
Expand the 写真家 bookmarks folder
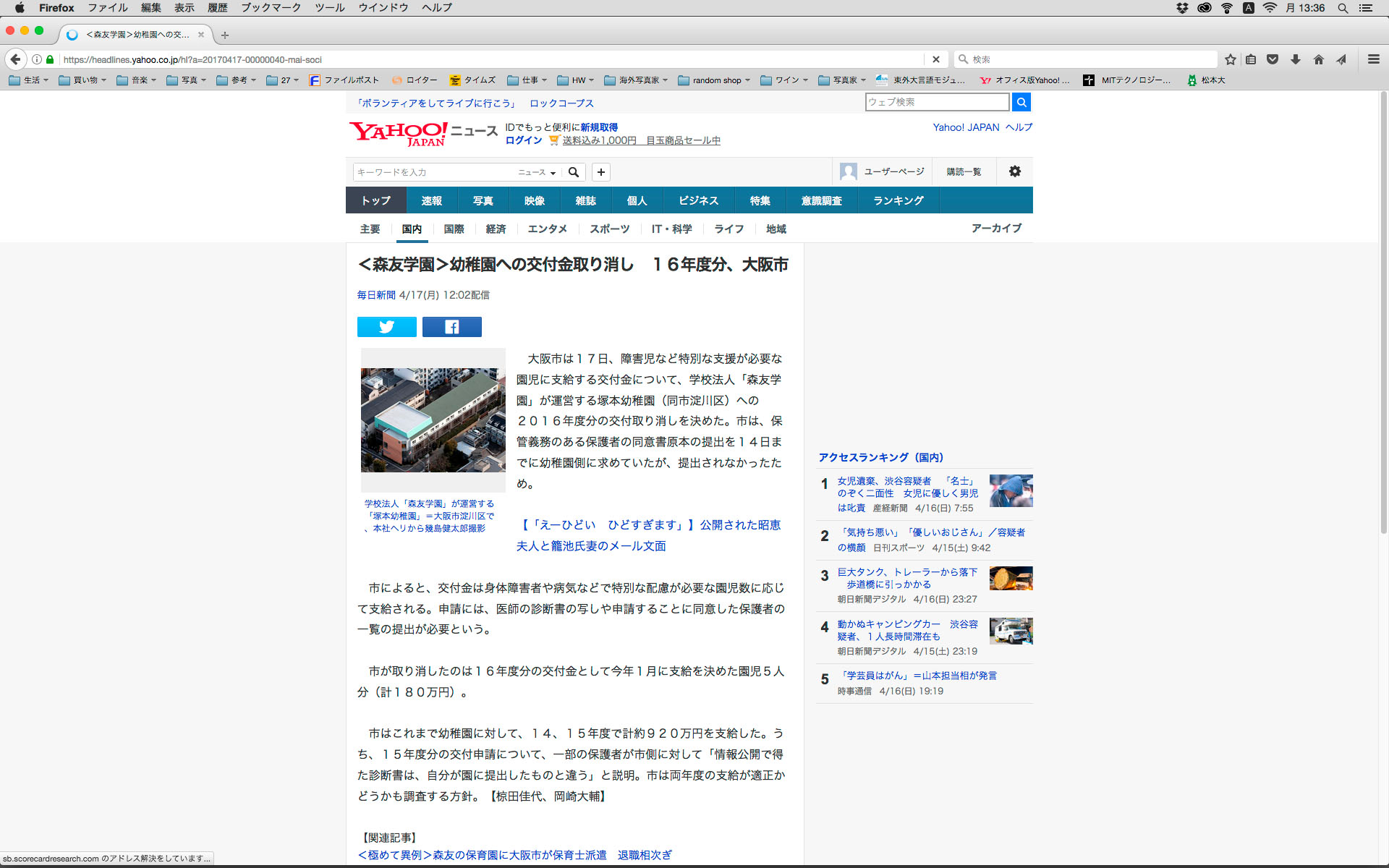(x=842, y=80)
